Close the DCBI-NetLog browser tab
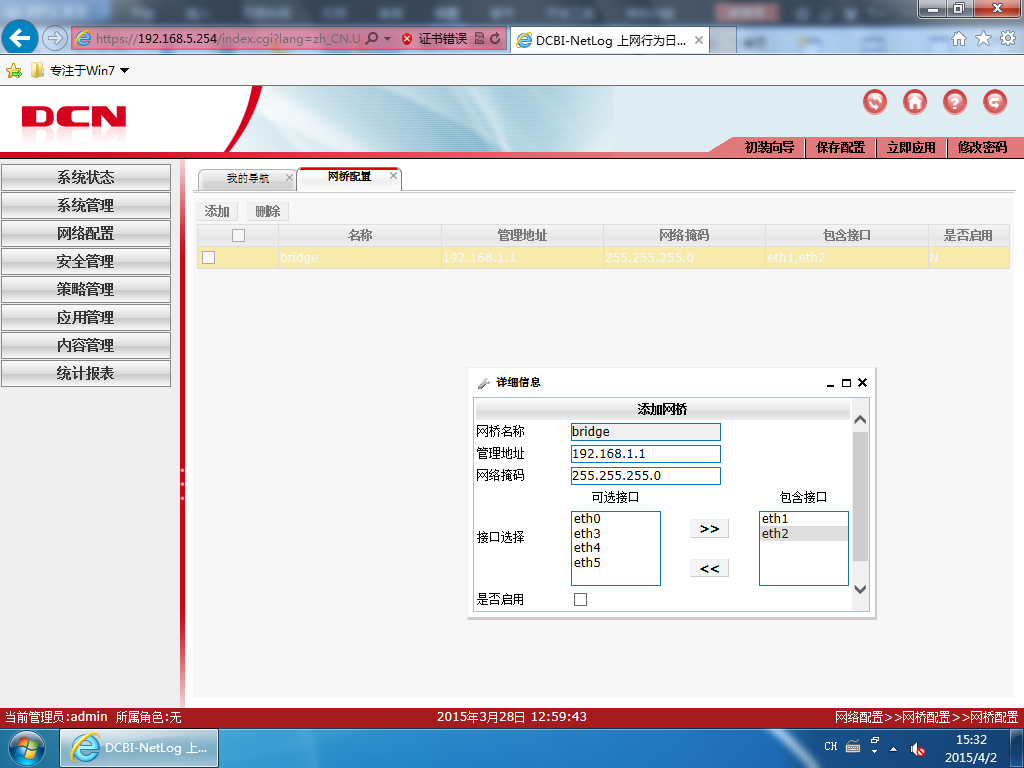The height and width of the screenshot is (768, 1024). click(699, 40)
